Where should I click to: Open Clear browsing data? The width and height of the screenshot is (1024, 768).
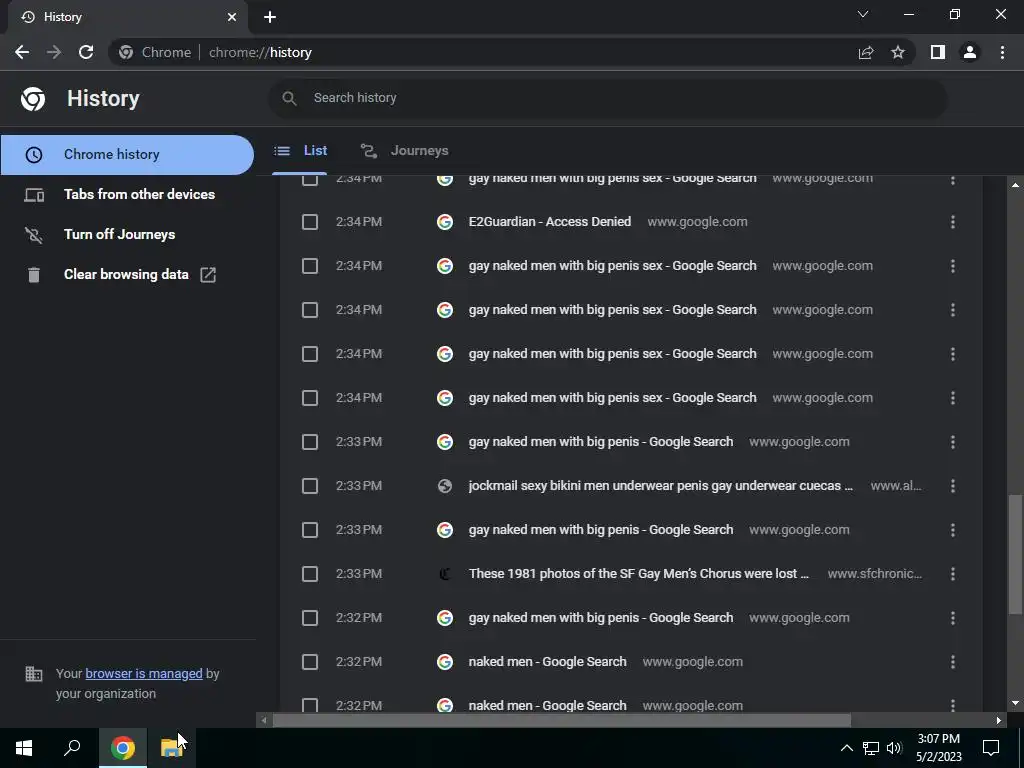(x=127, y=275)
